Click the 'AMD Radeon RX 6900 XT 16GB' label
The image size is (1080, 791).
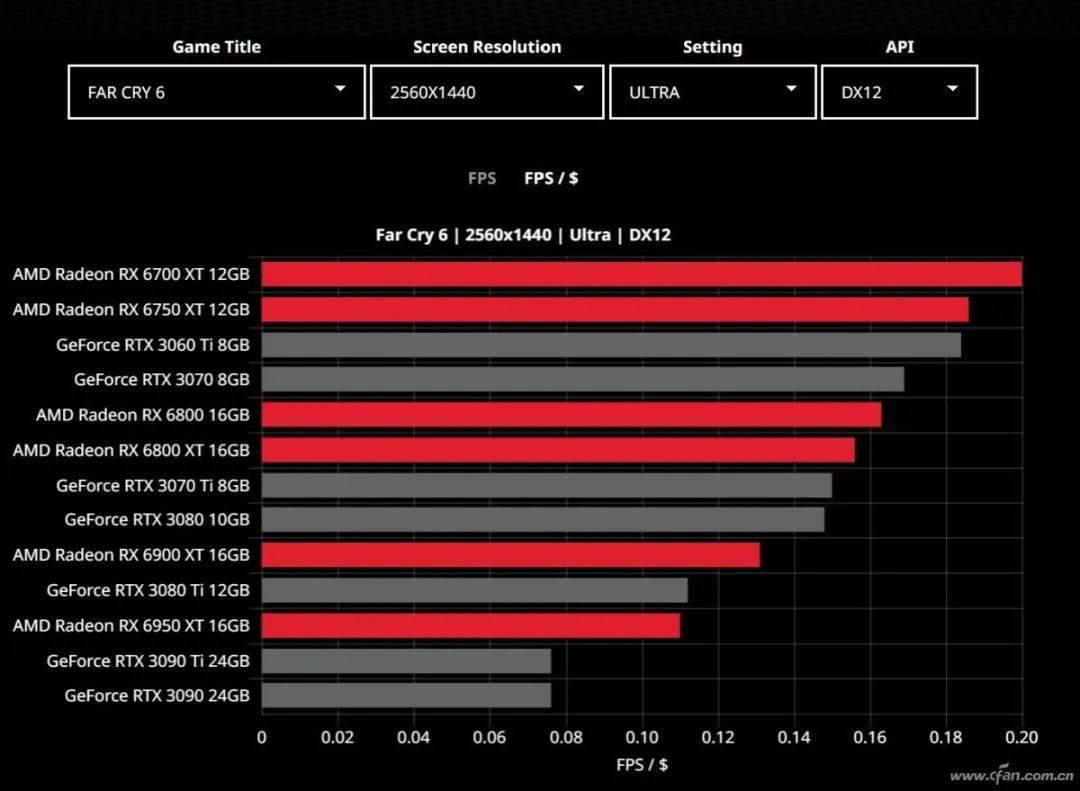(x=131, y=555)
